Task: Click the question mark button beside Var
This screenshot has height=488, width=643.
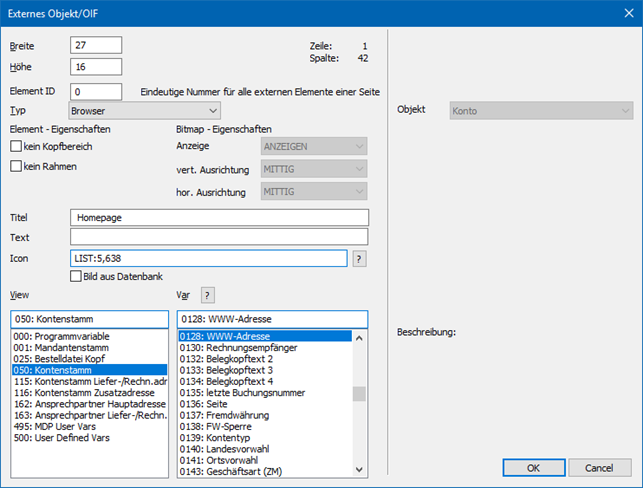Action: coord(209,294)
